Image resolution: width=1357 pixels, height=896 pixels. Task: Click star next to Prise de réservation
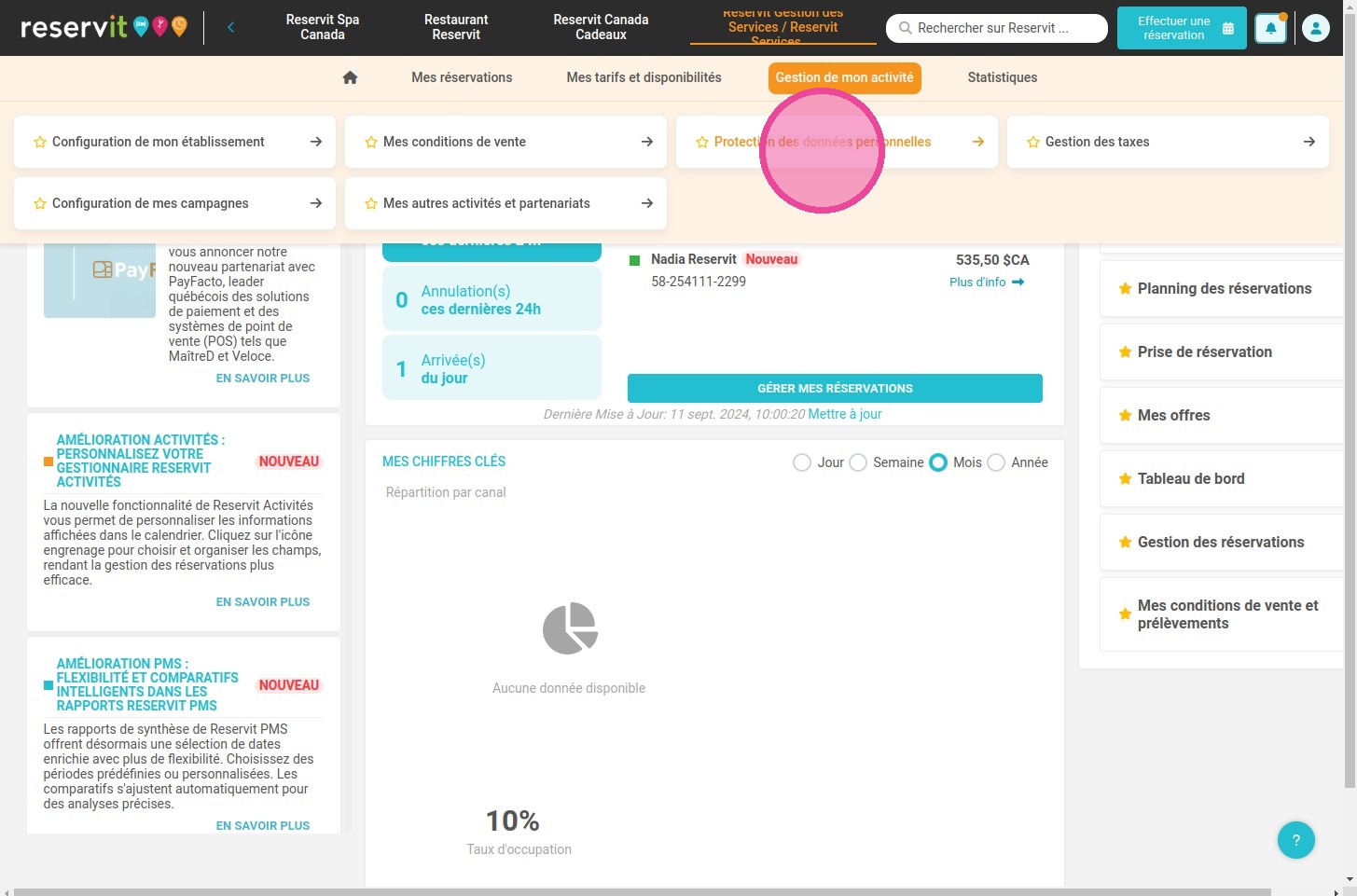(x=1125, y=352)
